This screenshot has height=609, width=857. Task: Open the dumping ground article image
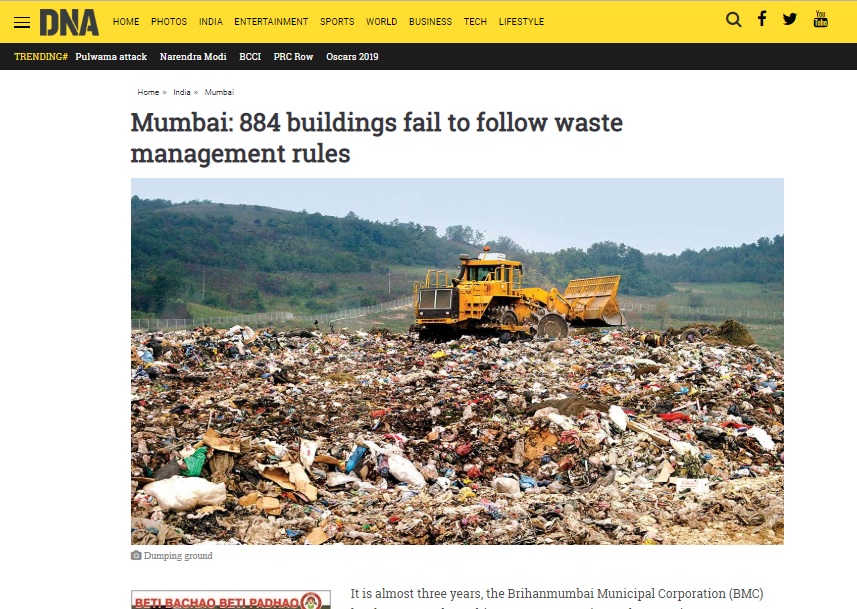[457, 361]
